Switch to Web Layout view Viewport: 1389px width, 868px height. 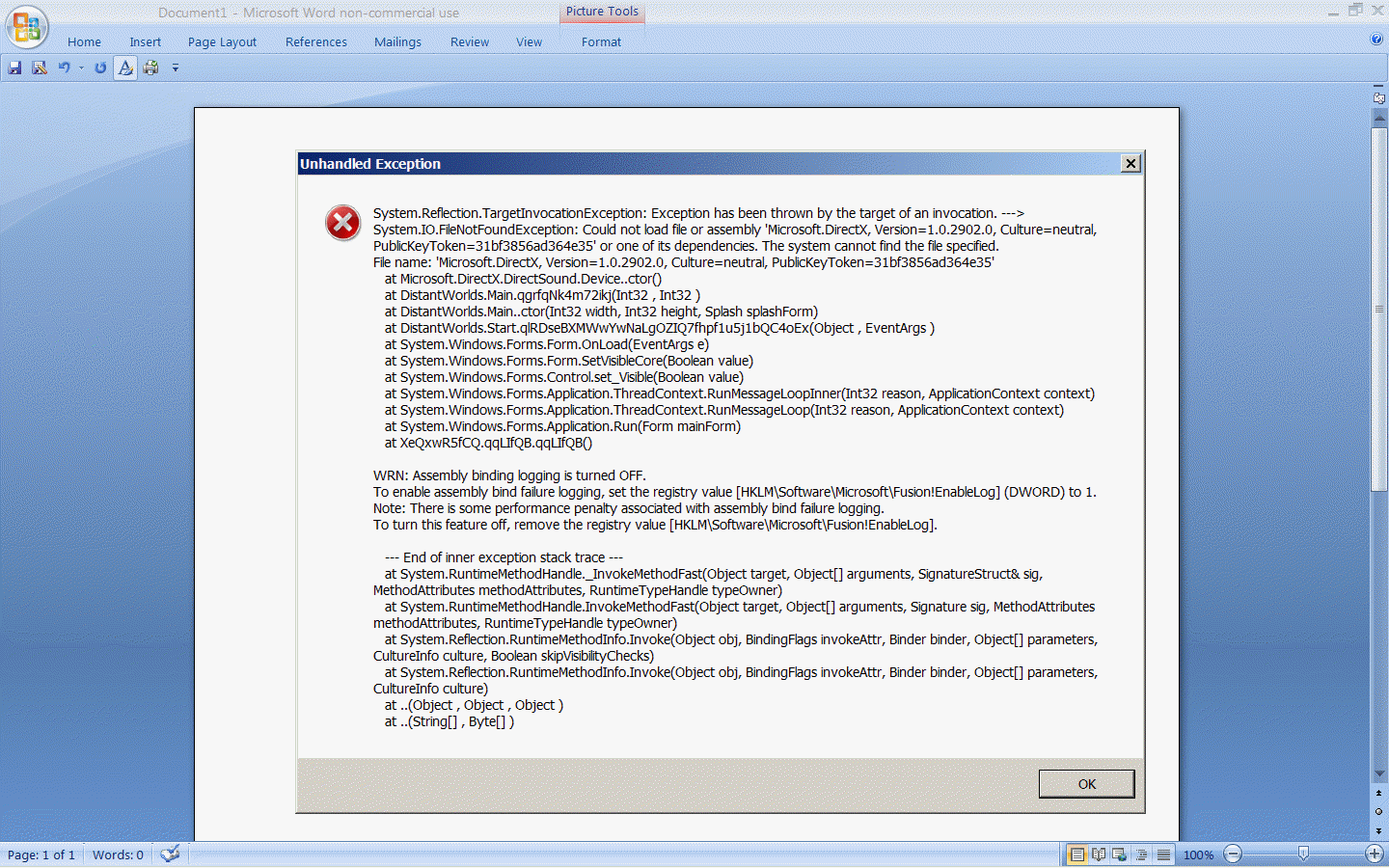pyautogui.click(x=1120, y=854)
